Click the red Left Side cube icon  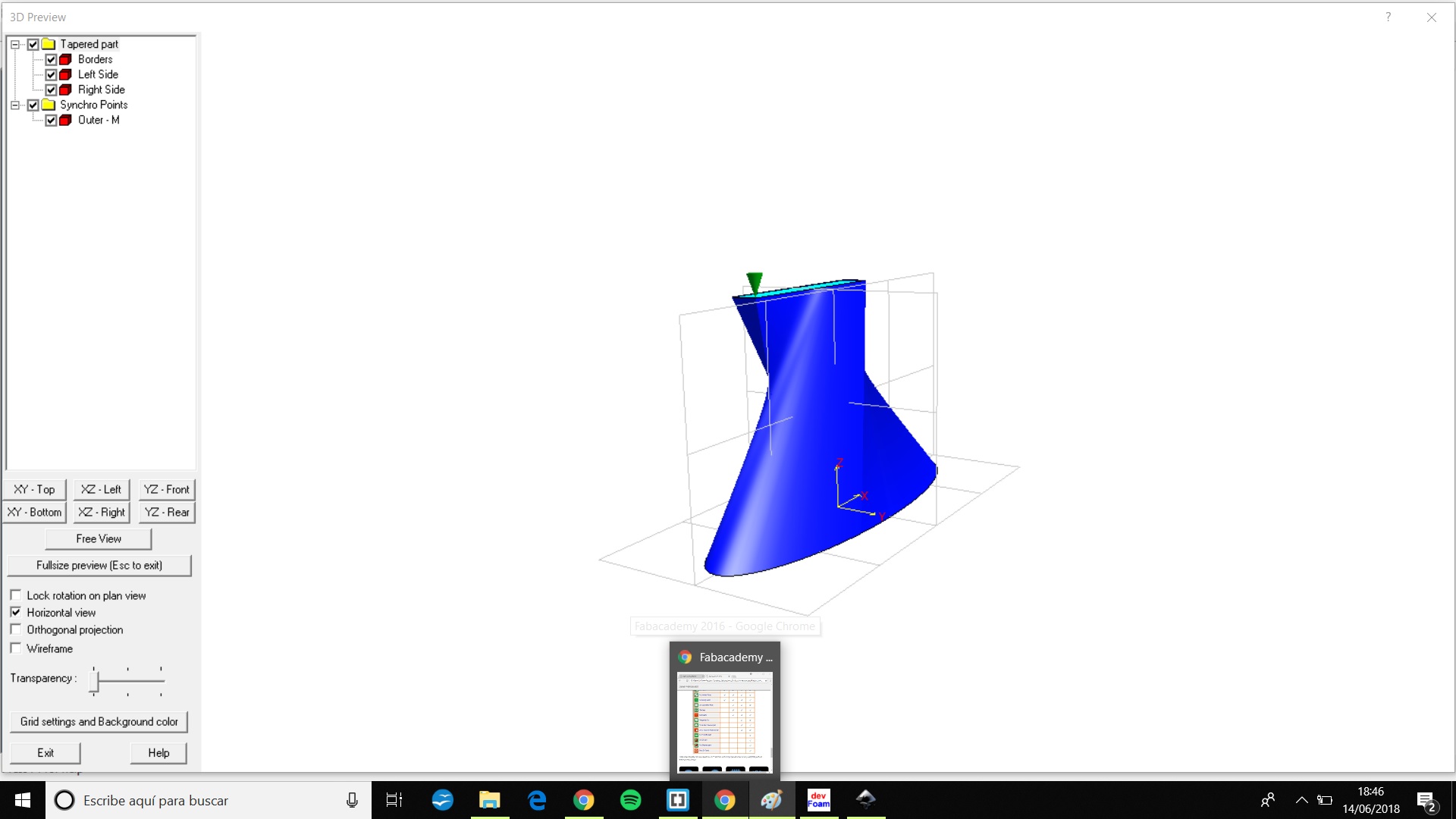pos(66,74)
